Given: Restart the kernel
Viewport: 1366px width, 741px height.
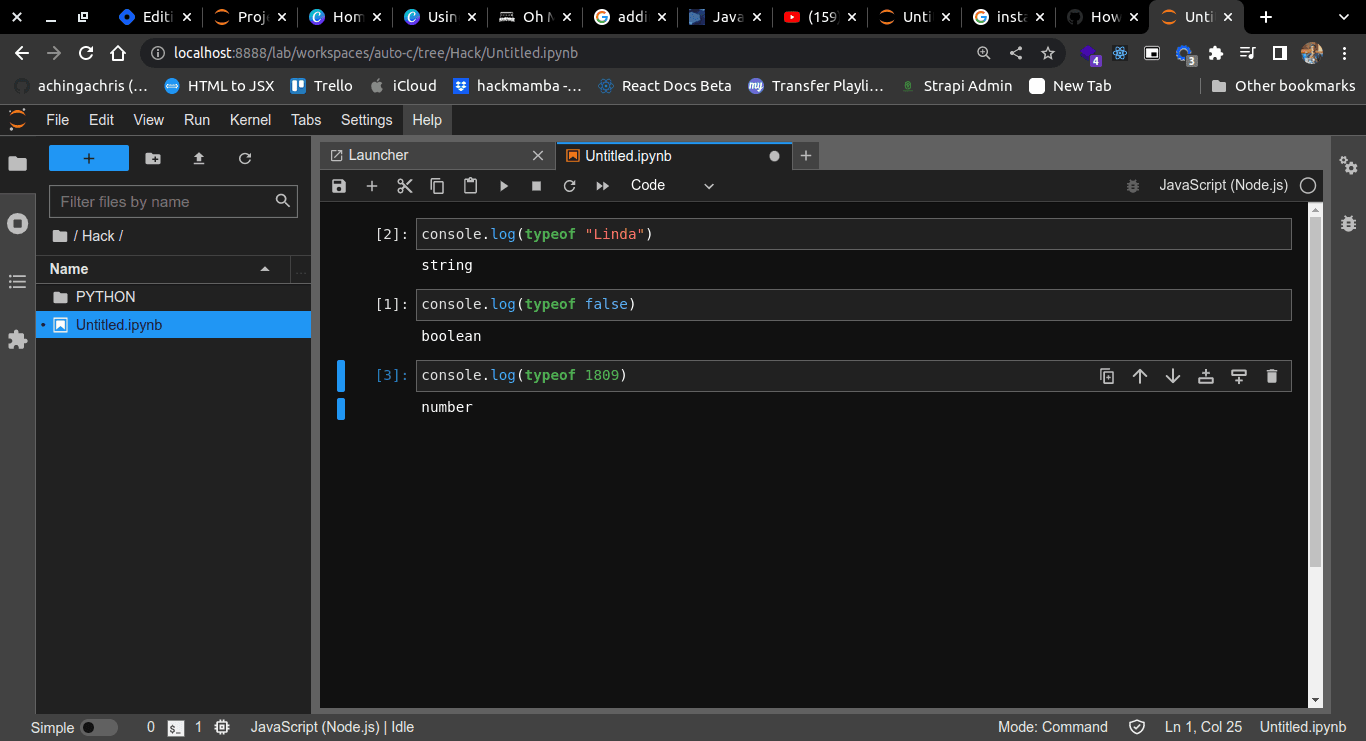Looking at the screenshot, I should (570, 186).
